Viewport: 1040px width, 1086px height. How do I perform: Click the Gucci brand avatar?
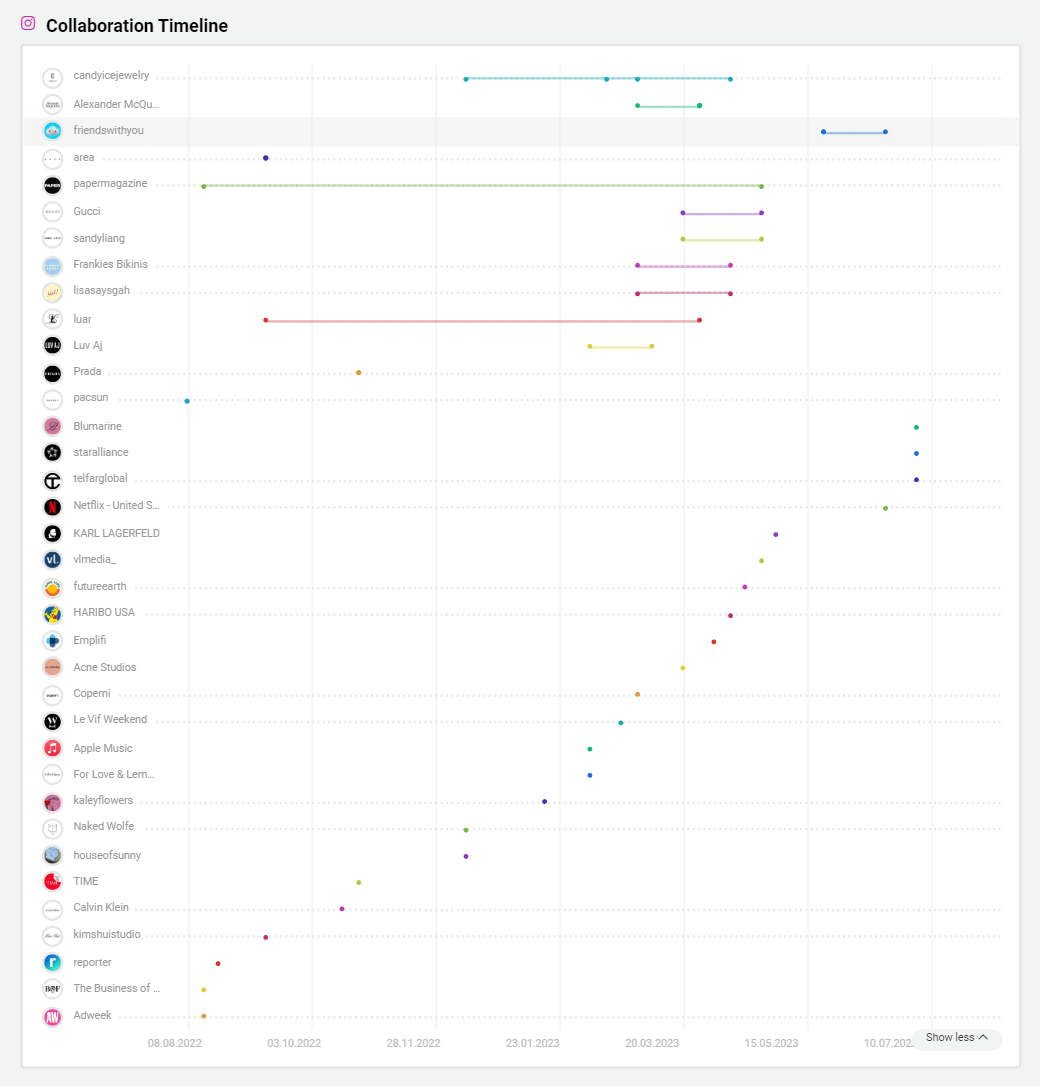coord(51,211)
